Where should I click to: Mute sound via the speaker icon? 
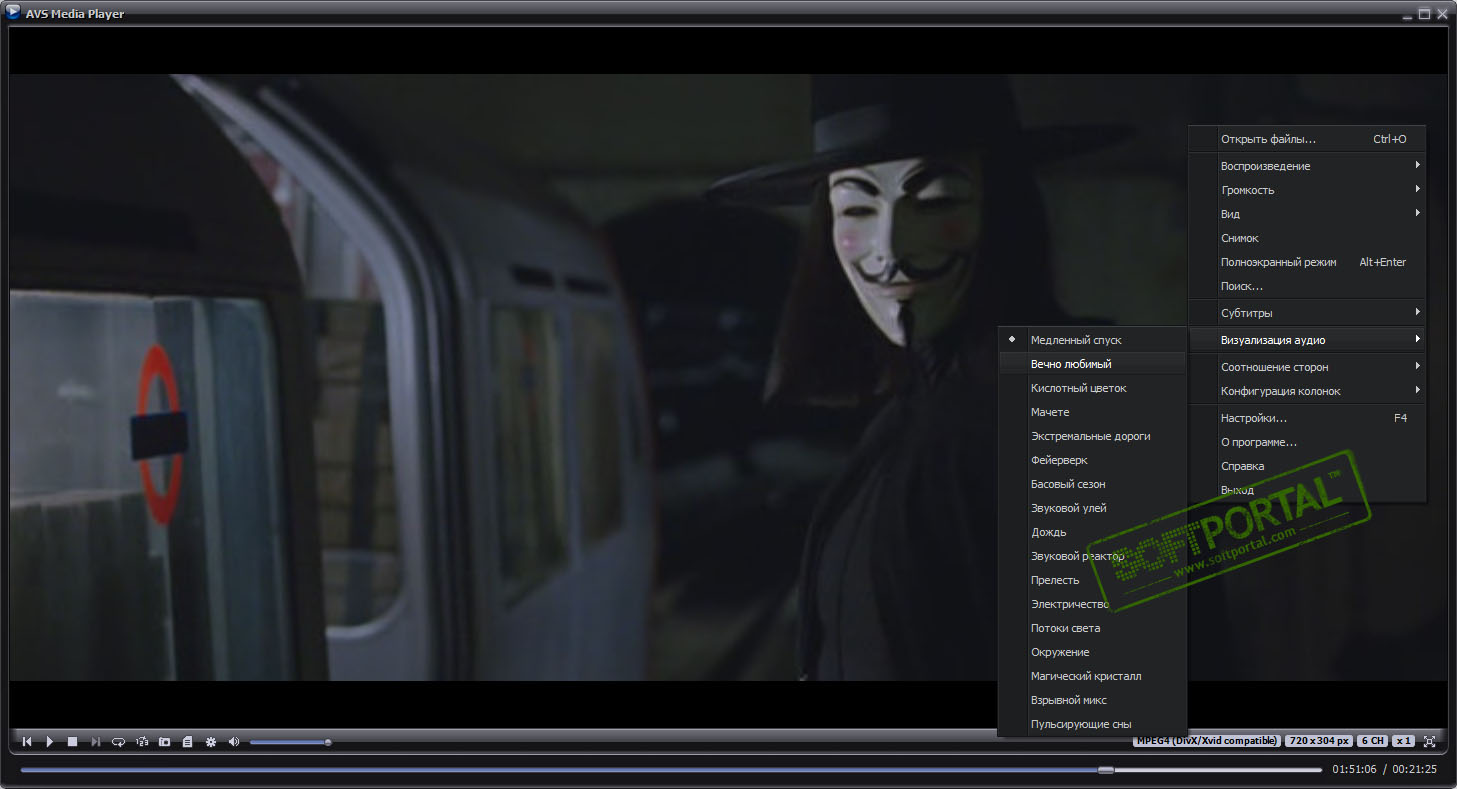(234, 741)
